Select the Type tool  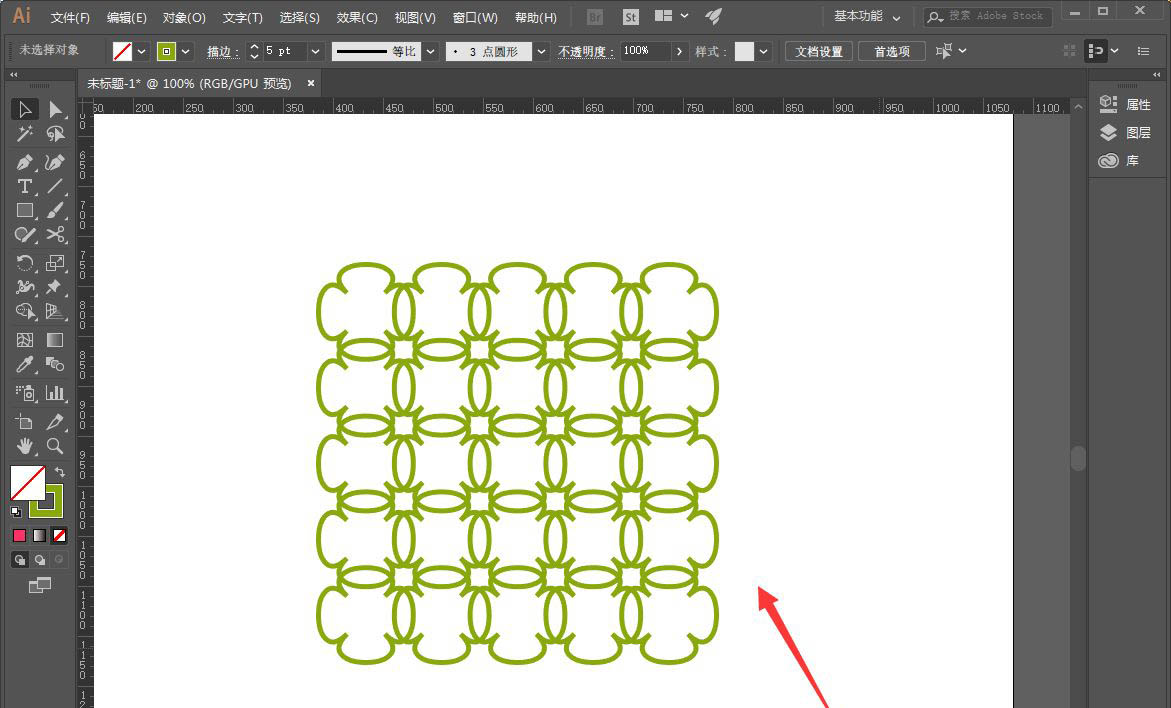(x=25, y=186)
